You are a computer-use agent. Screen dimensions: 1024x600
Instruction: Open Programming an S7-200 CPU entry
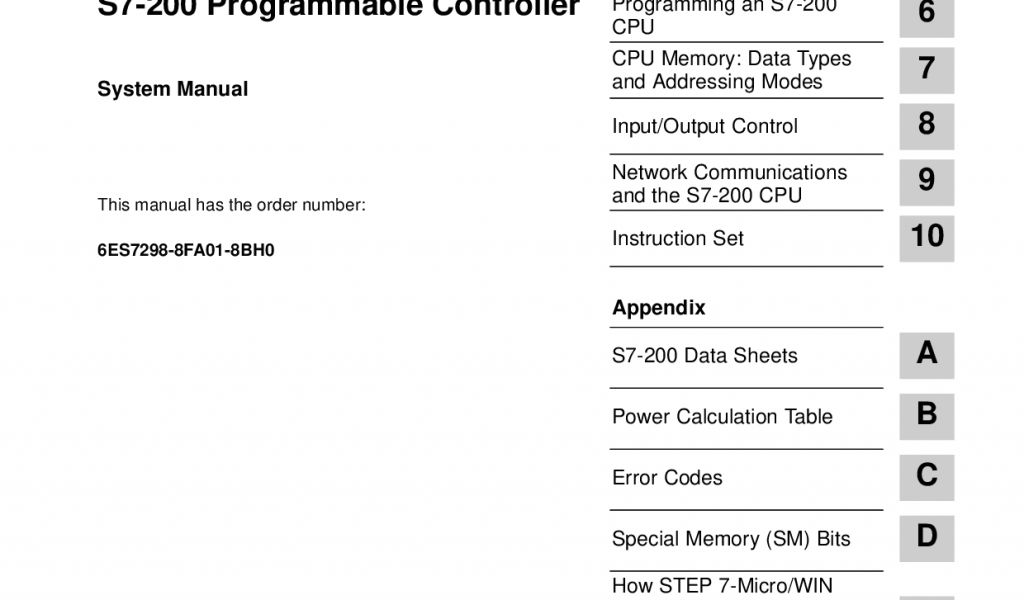pos(724,16)
